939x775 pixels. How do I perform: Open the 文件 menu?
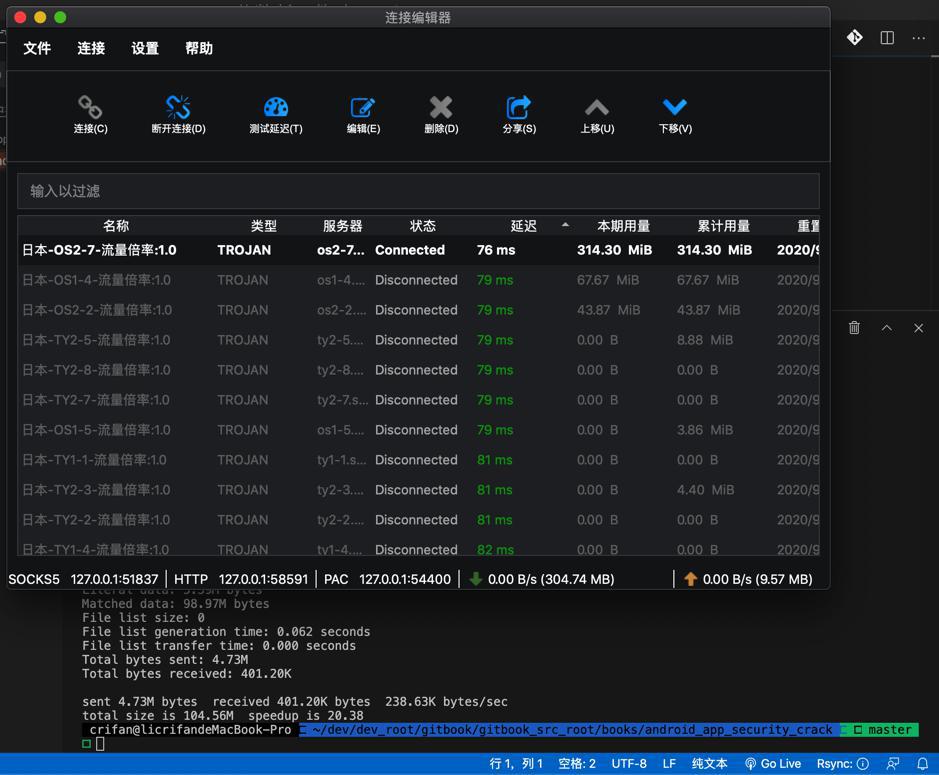click(37, 48)
